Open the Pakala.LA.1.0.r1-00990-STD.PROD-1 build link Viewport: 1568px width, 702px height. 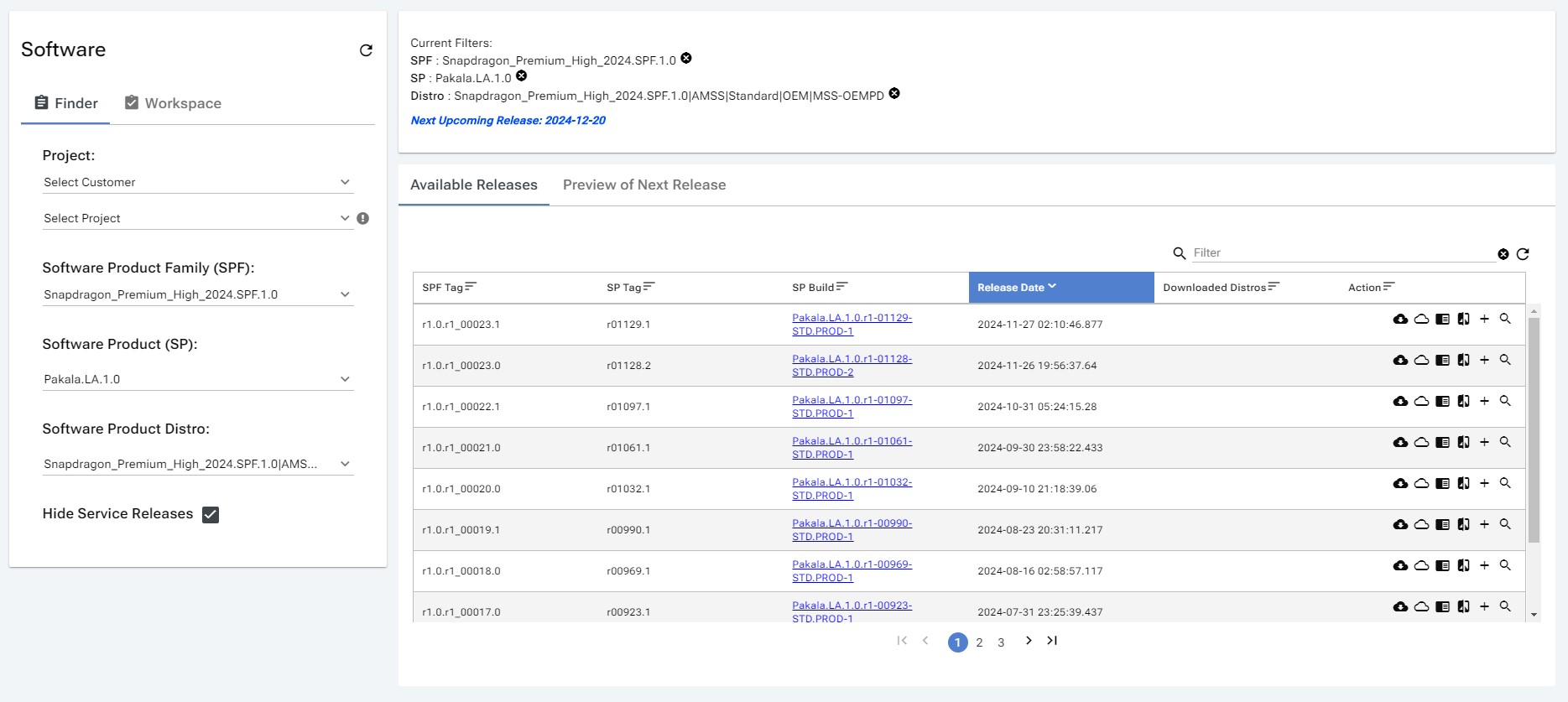(852, 530)
